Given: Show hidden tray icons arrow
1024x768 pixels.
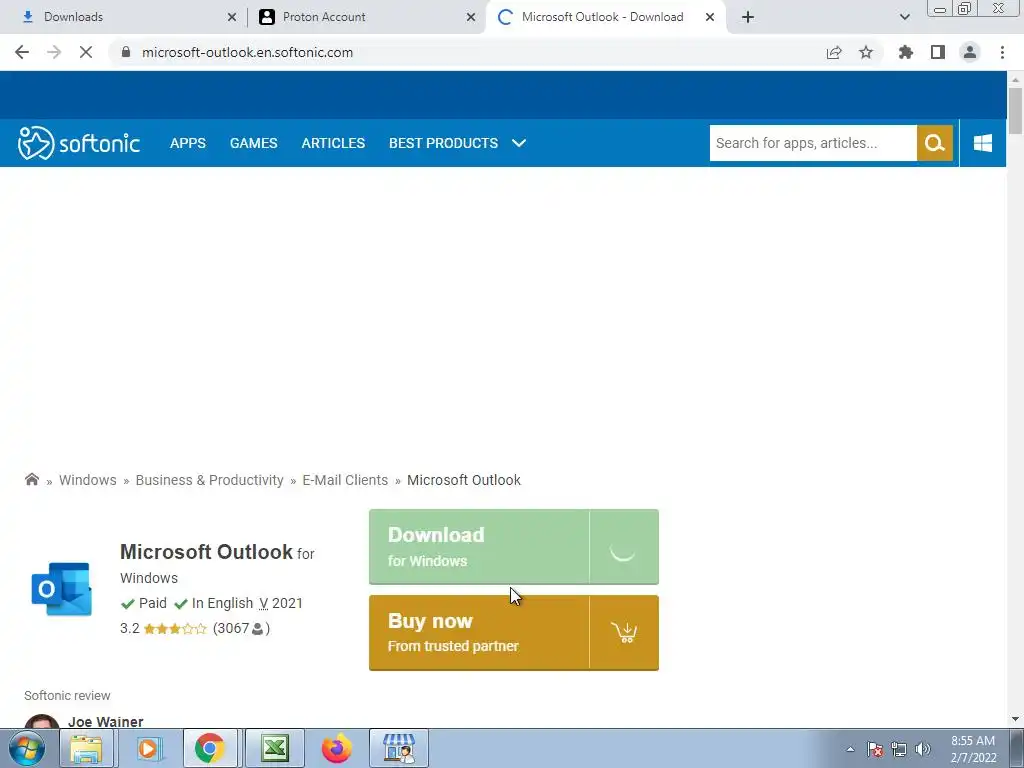Looking at the screenshot, I should tap(850, 749).
